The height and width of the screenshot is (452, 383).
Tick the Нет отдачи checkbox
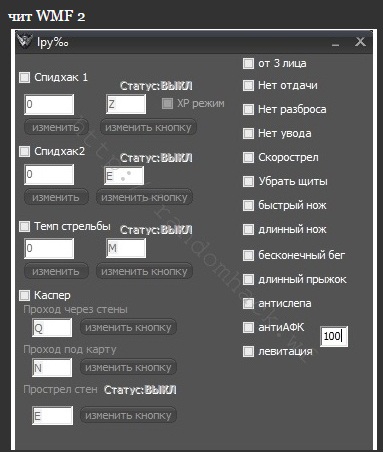click(x=248, y=86)
